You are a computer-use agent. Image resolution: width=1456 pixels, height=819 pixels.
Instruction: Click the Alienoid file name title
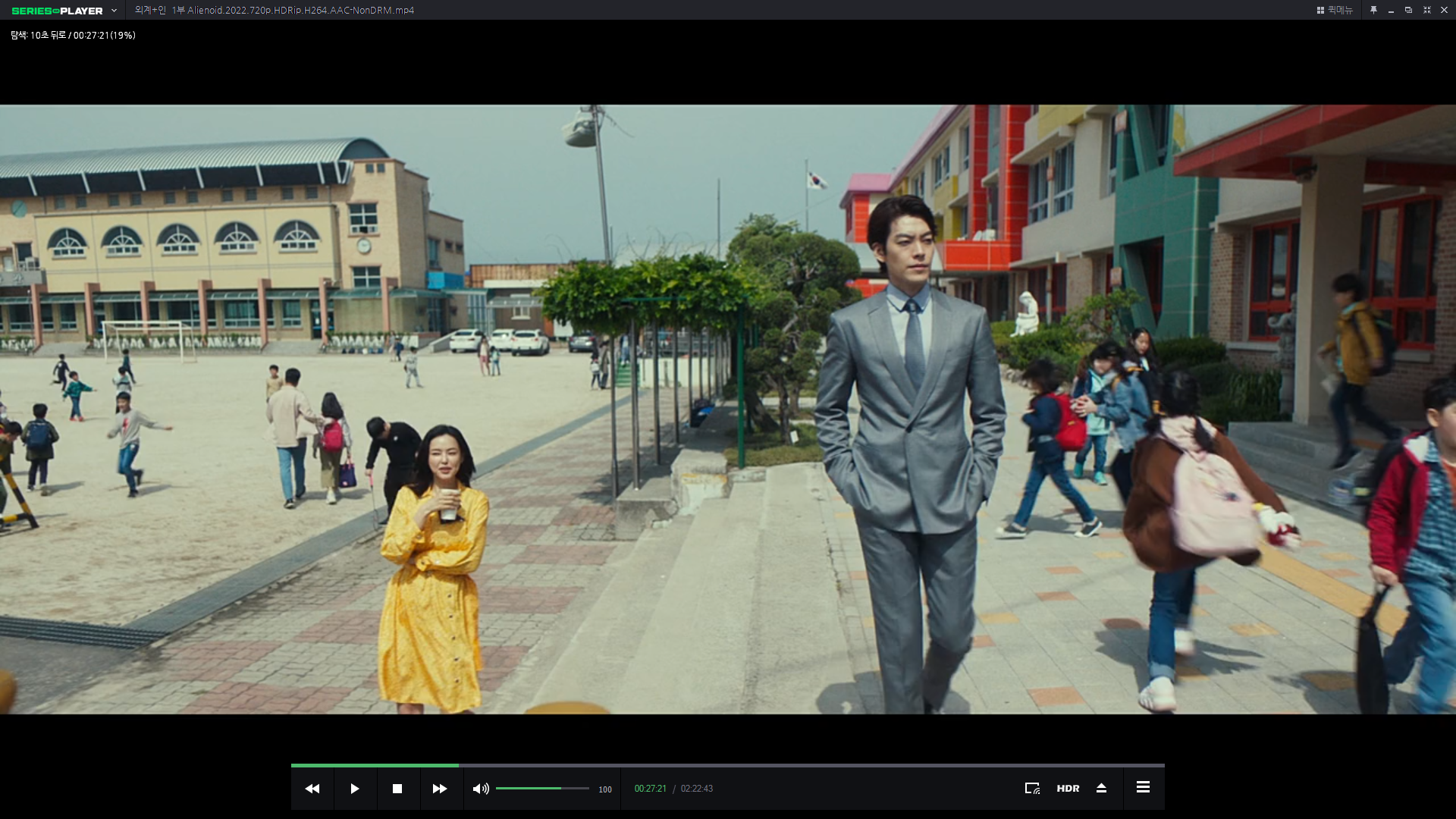pyautogui.click(x=275, y=10)
